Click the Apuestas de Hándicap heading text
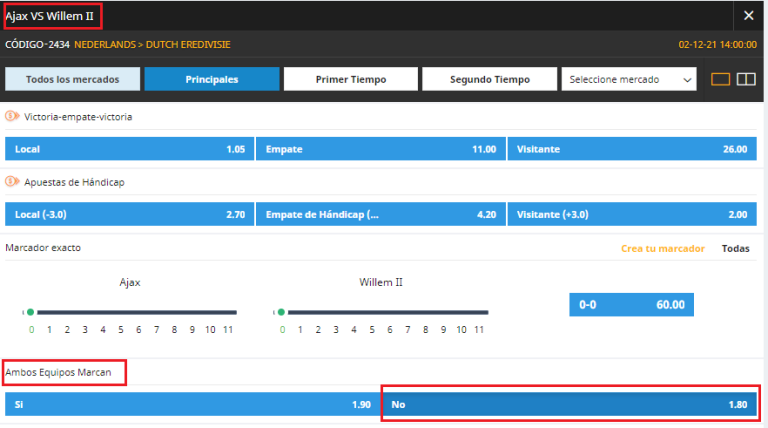 point(74,182)
